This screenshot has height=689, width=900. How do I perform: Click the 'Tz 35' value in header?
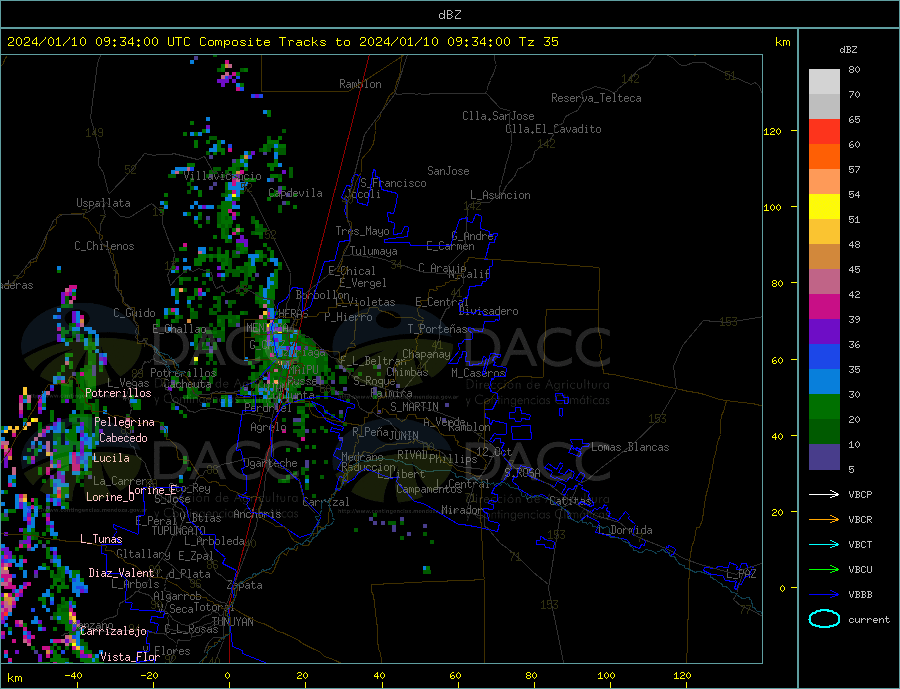(x=538, y=42)
